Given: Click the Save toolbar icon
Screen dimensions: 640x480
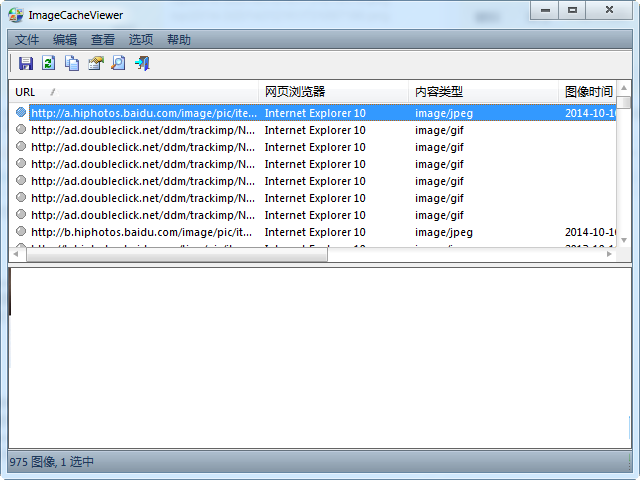Looking at the screenshot, I should (x=26, y=64).
